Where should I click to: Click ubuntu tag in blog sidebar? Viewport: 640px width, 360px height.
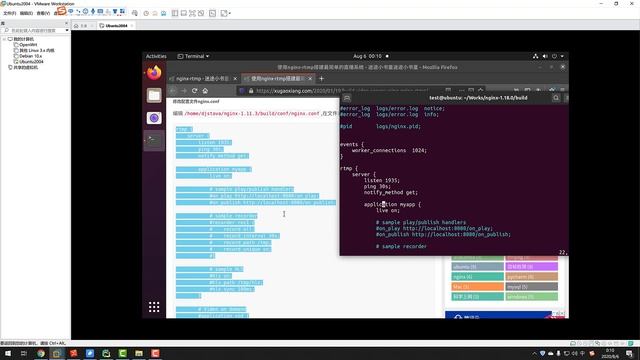478,267
